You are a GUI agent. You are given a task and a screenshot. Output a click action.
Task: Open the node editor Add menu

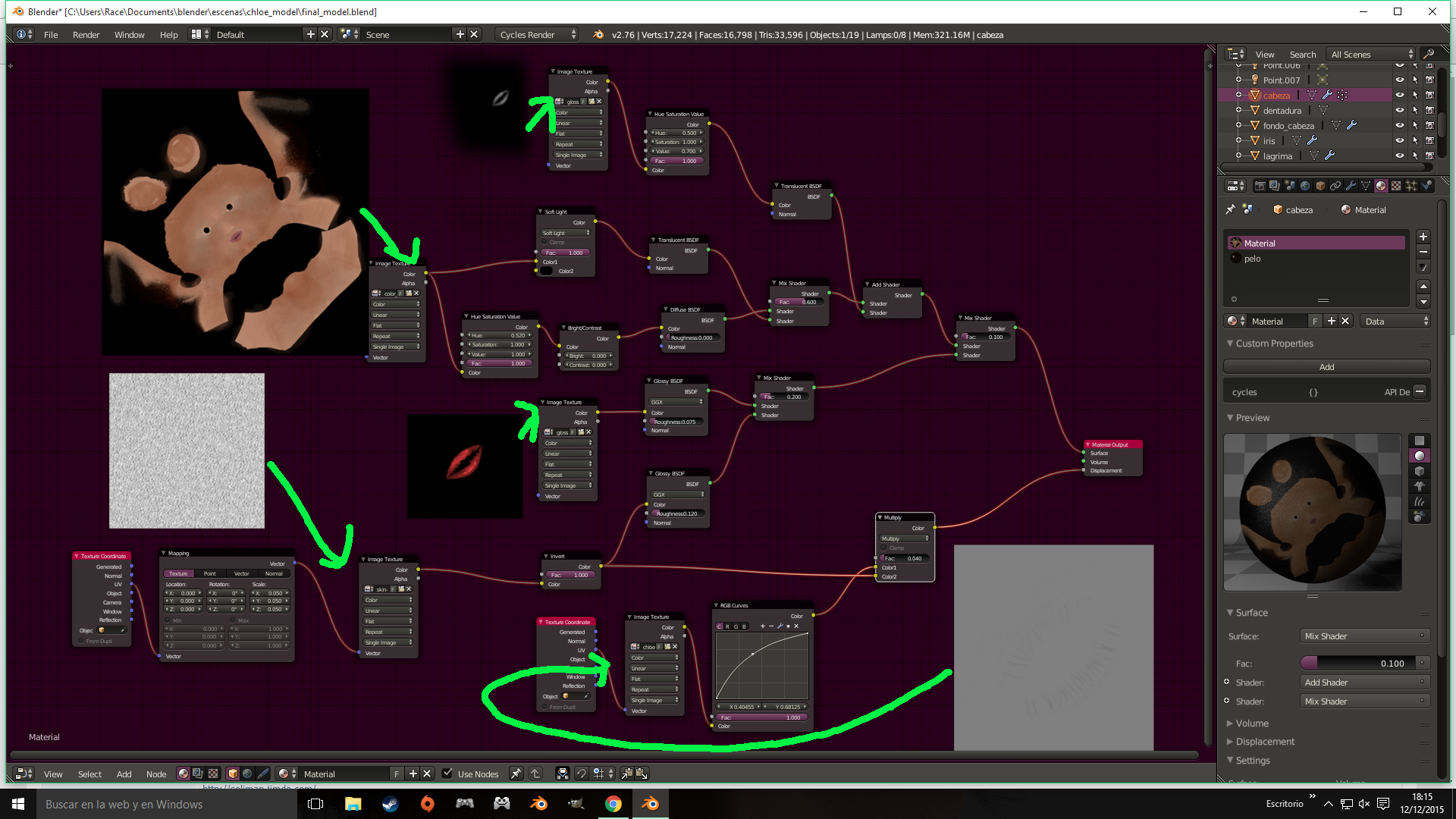click(x=124, y=774)
